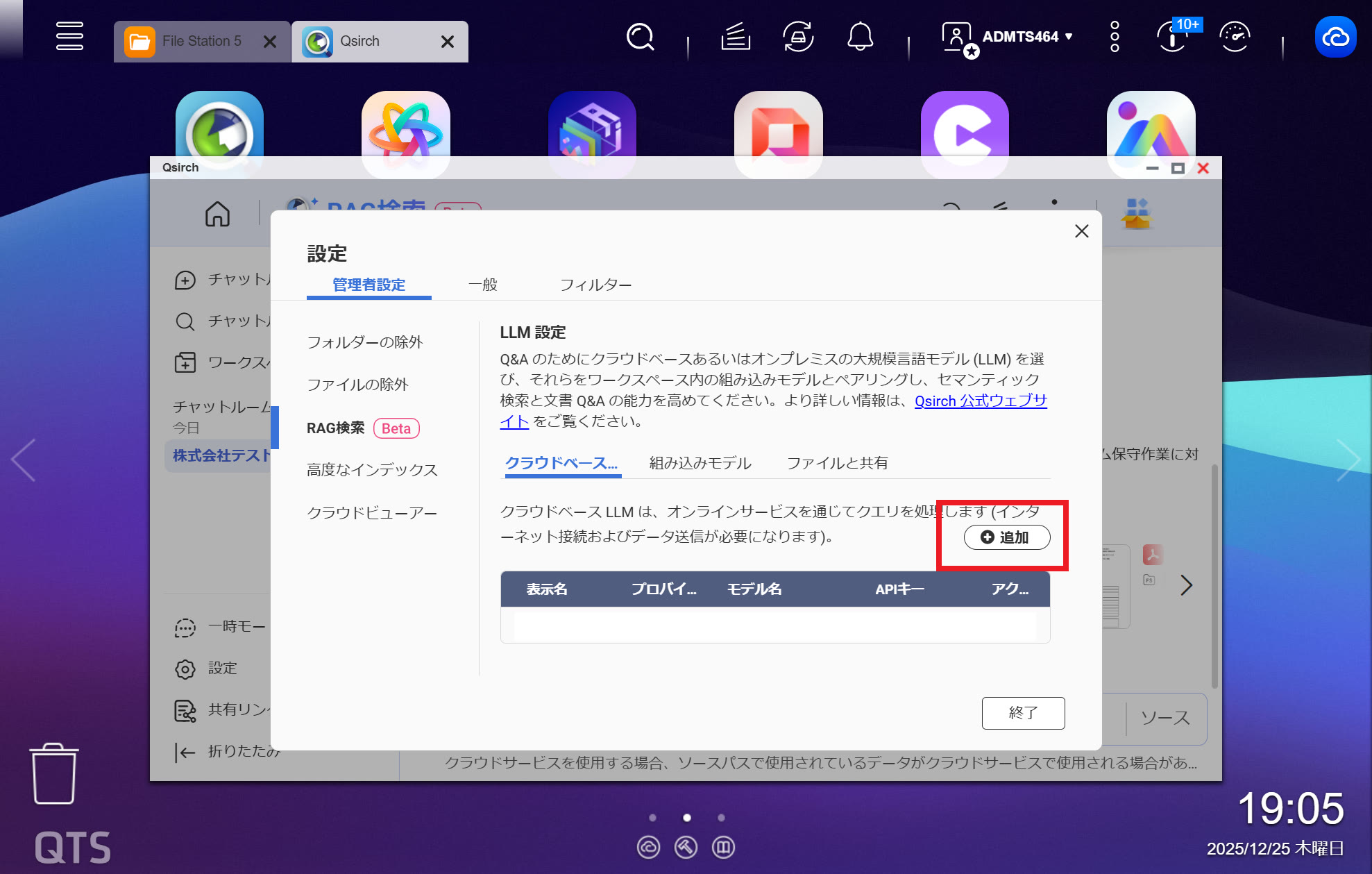Image resolution: width=1372 pixels, height=874 pixels.
Task: Click the 追加 add button
Action: click(1006, 537)
